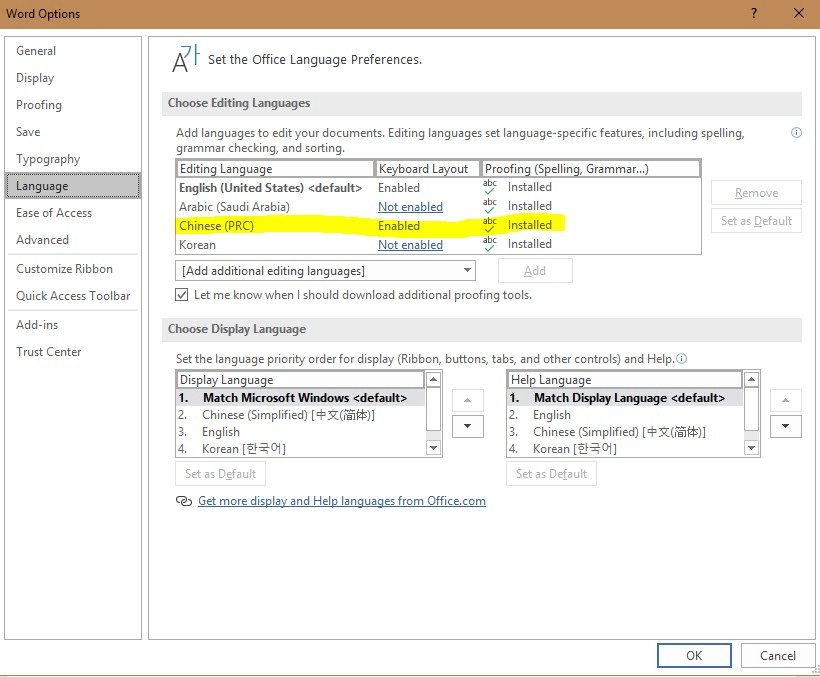Open the Advanced options category
The width and height of the screenshot is (820, 677).
point(73,240)
